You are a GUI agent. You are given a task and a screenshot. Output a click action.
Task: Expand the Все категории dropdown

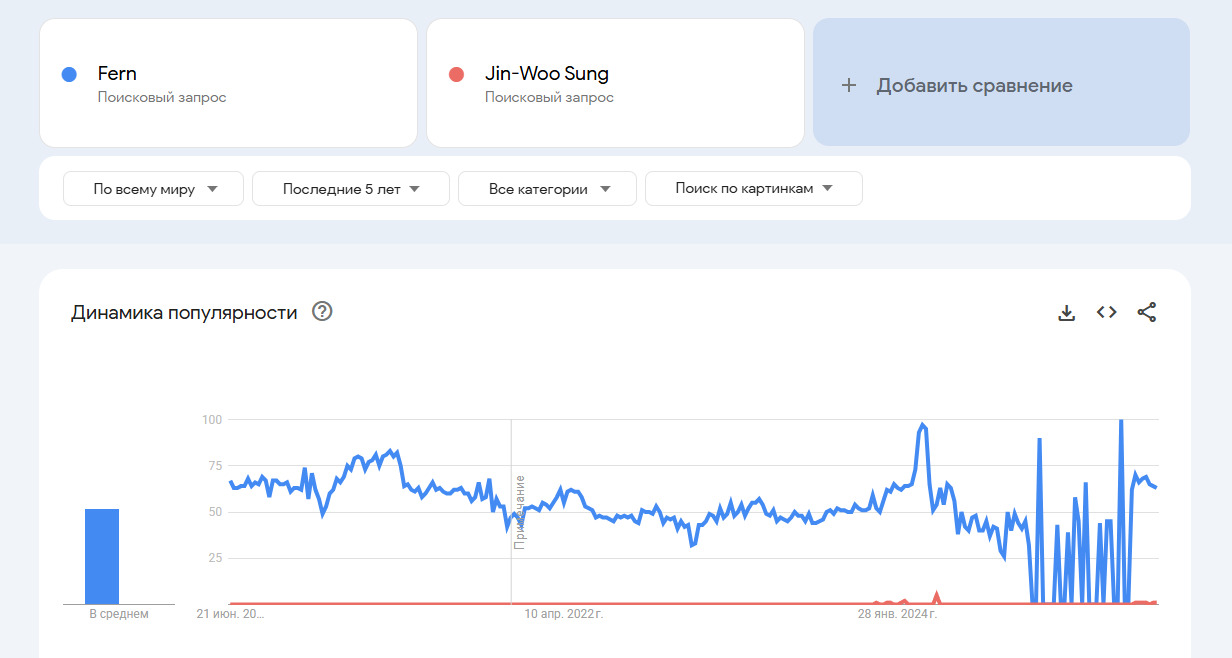(547, 188)
